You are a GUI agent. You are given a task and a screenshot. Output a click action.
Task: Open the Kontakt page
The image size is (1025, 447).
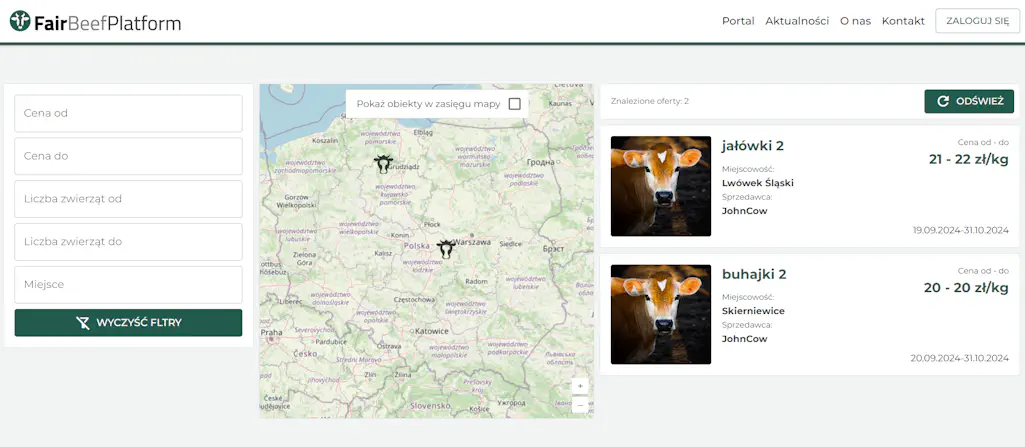point(903,21)
